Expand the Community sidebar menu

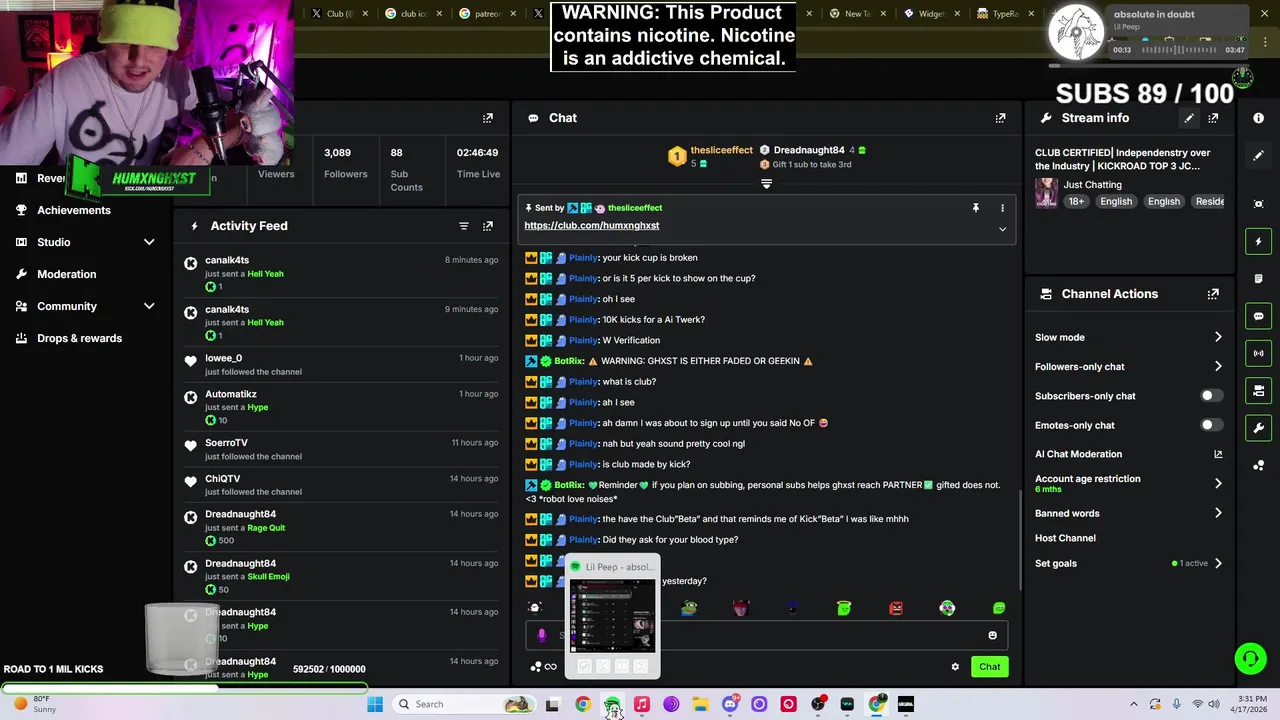click(x=149, y=306)
